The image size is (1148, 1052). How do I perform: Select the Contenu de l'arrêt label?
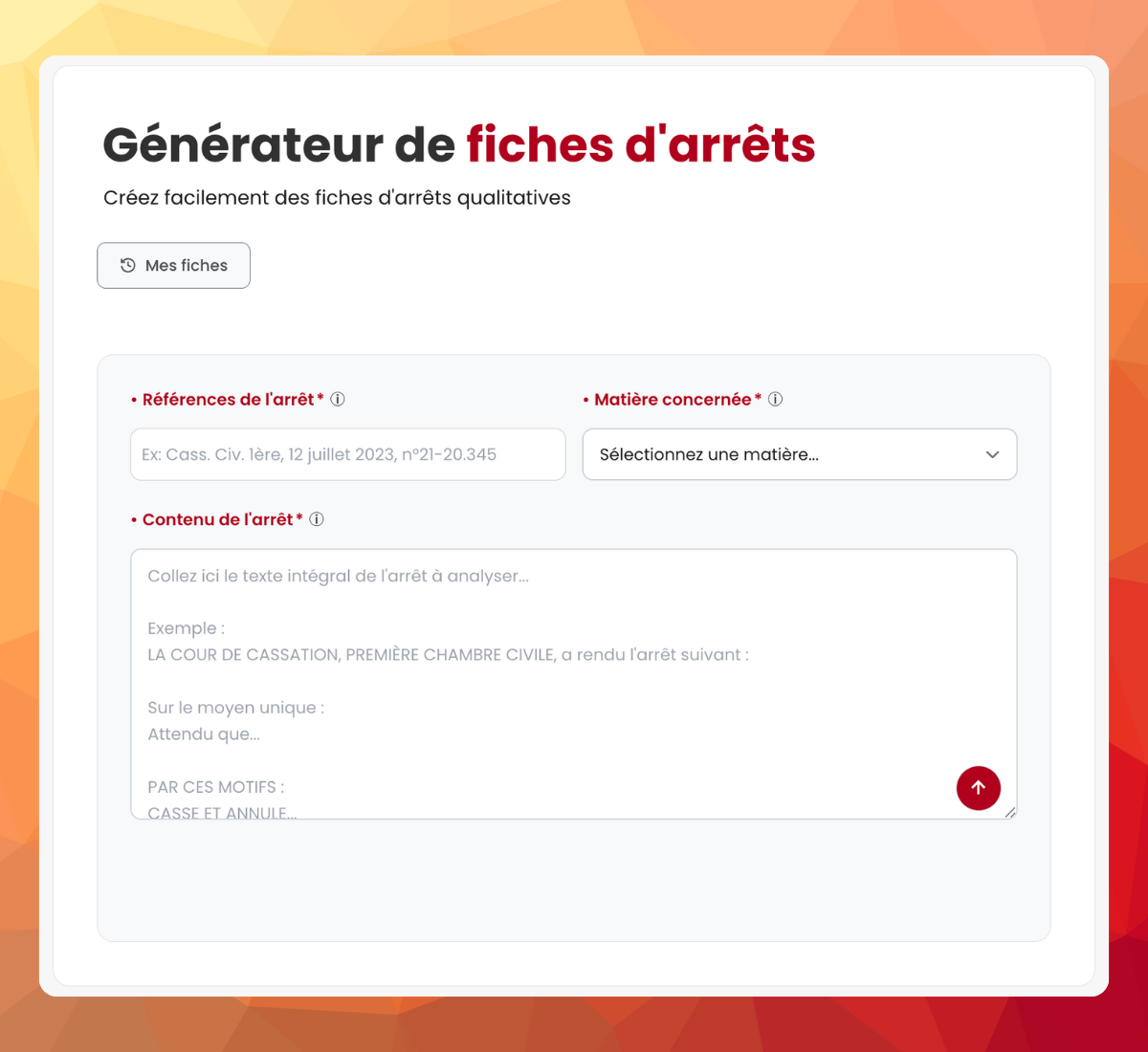[x=222, y=519]
